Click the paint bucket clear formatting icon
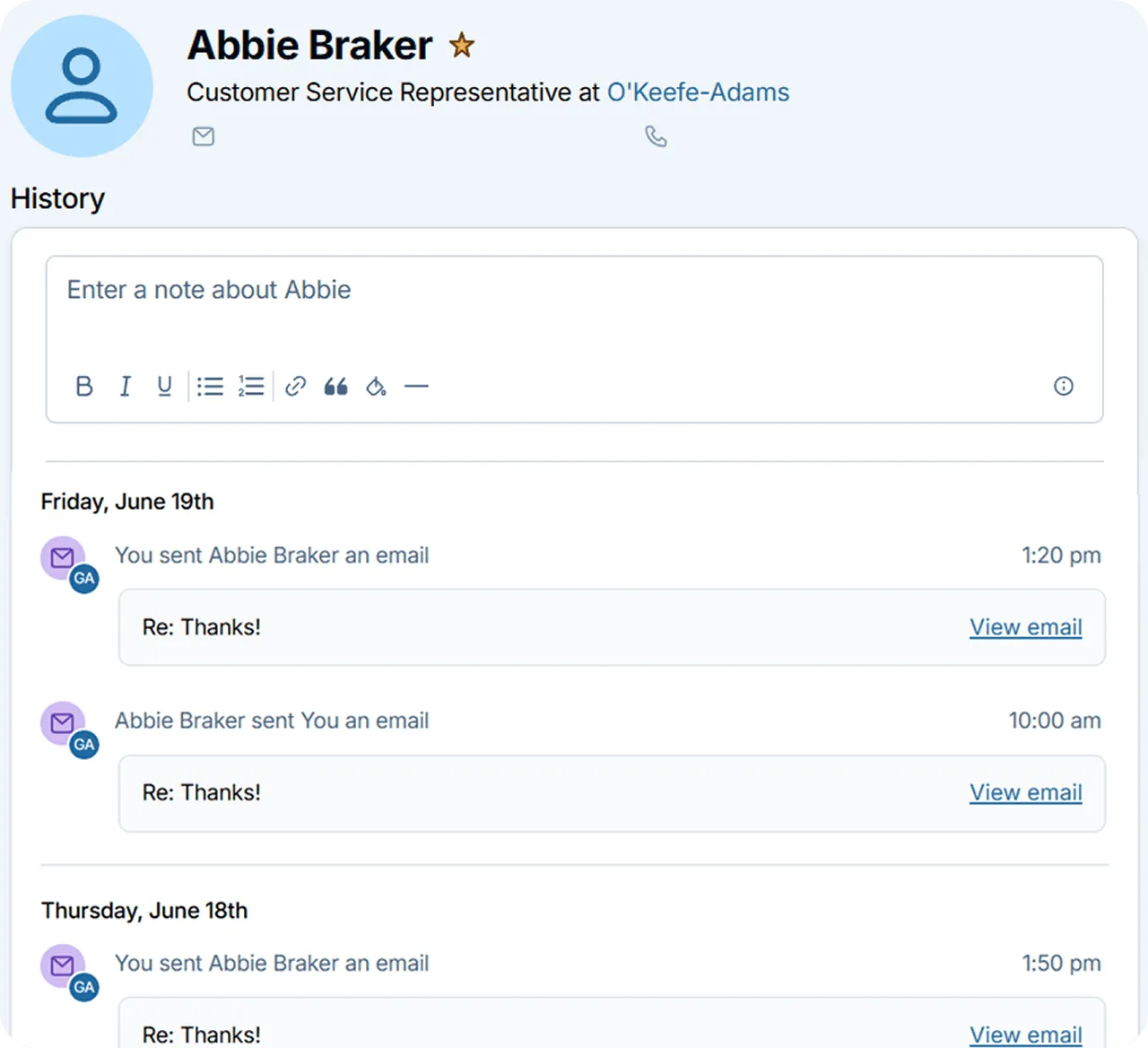 coord(376,386)
